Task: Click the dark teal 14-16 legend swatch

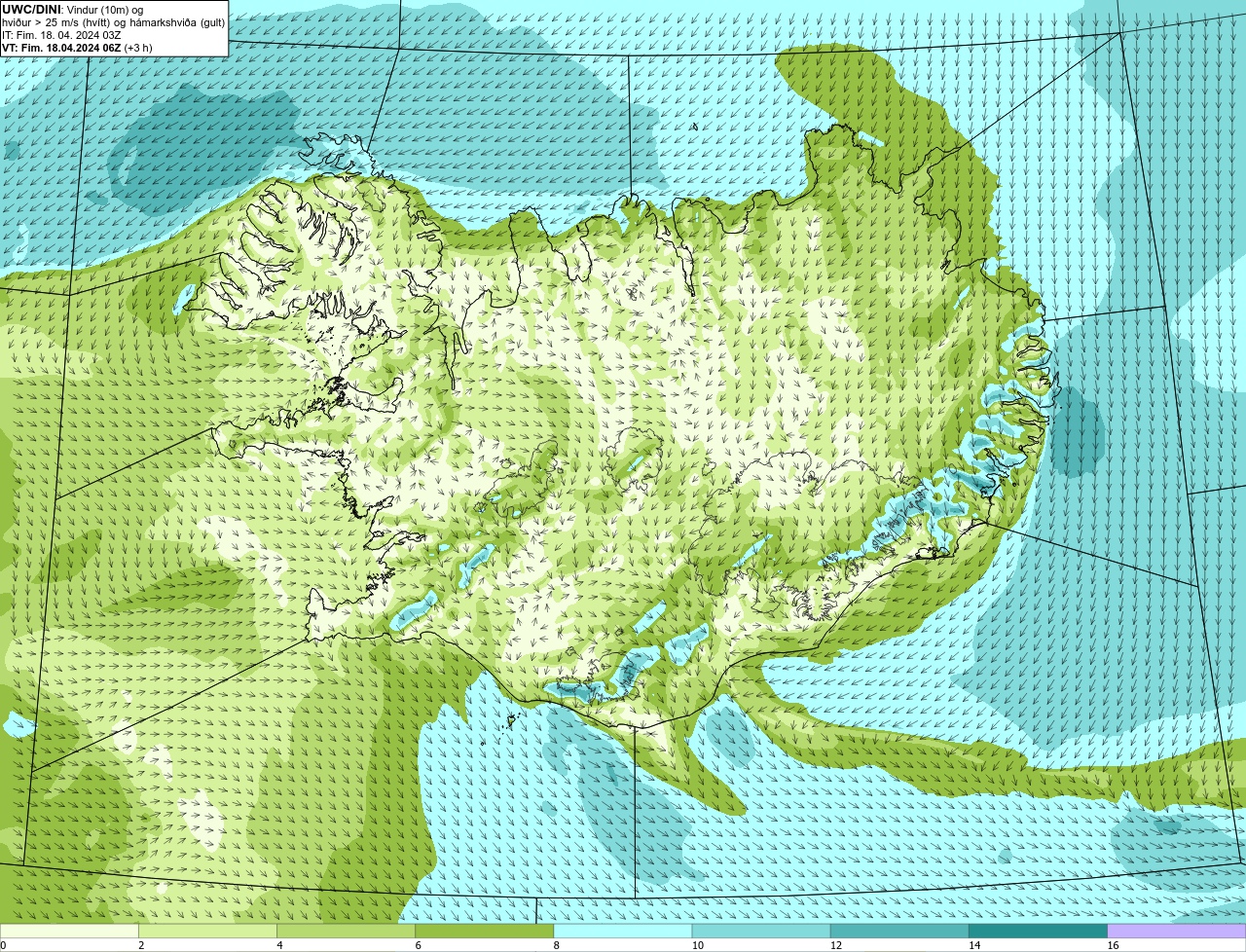Action: coord(1038,932)
